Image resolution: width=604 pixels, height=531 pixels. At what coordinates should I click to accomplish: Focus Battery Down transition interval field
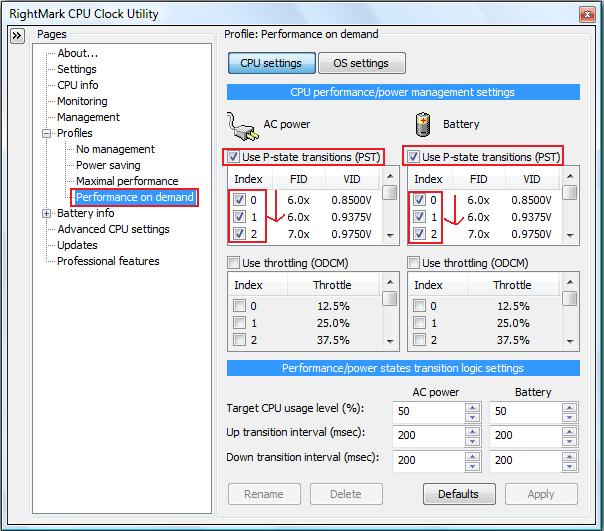(525, 460)
